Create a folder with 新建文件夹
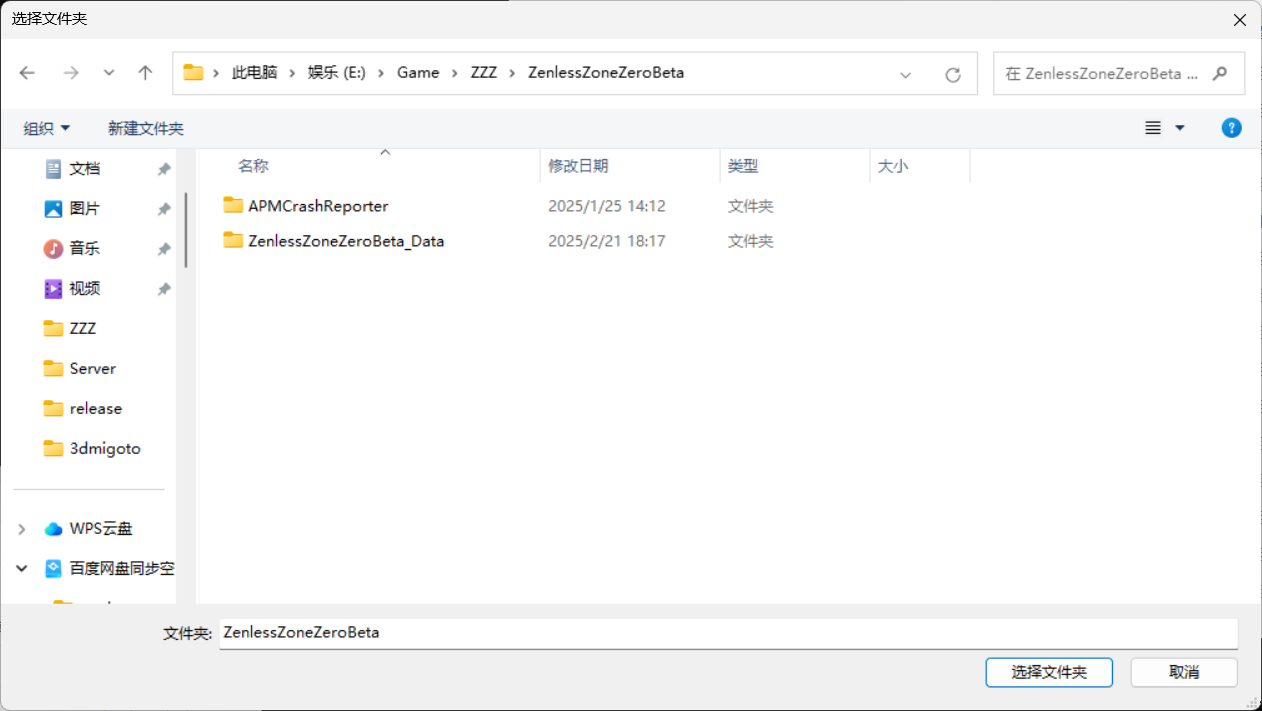Viewport: 1262px width, 711px height. click(x=146, y=128)
